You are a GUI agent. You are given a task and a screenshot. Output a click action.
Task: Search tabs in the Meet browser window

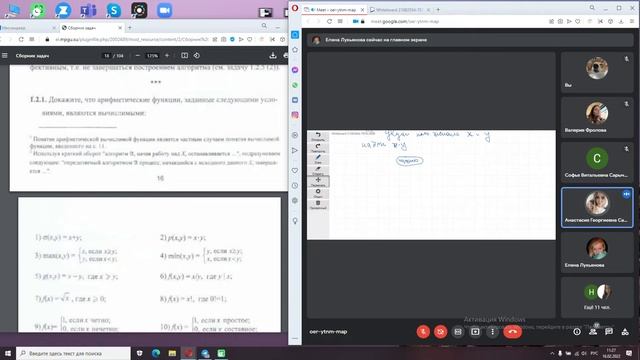tap(592, 8)
